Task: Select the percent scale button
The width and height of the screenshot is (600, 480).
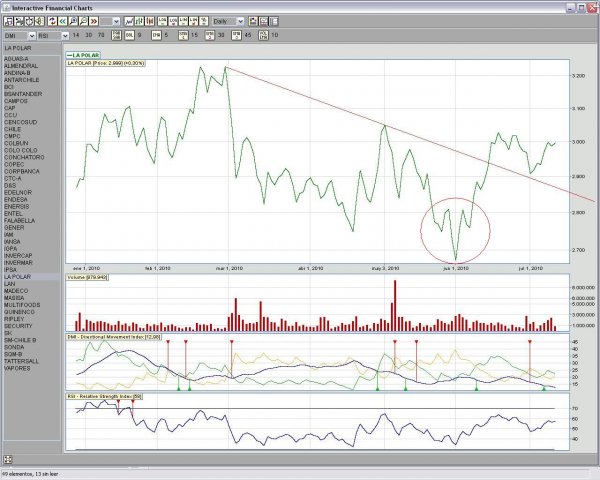Action: [x=204, y=21]
